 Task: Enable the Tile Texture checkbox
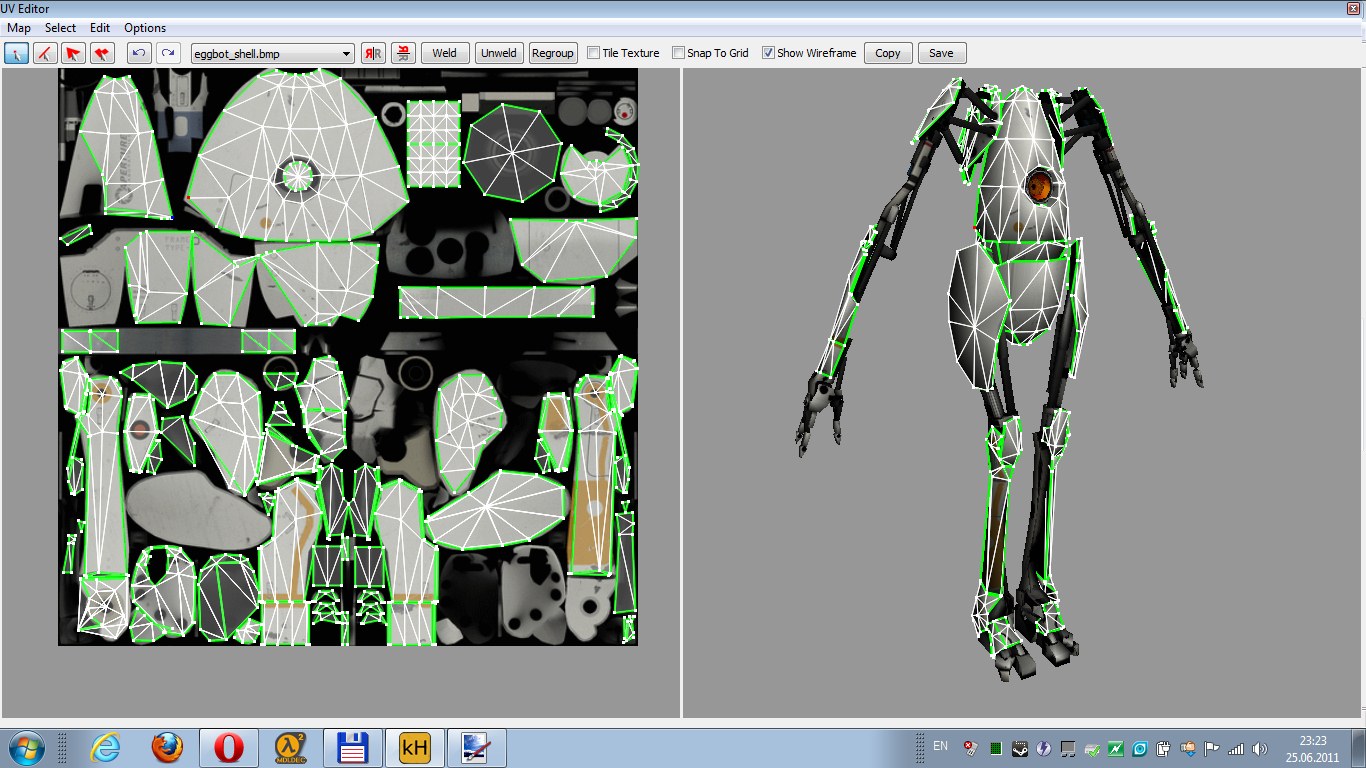click(594, 53)
